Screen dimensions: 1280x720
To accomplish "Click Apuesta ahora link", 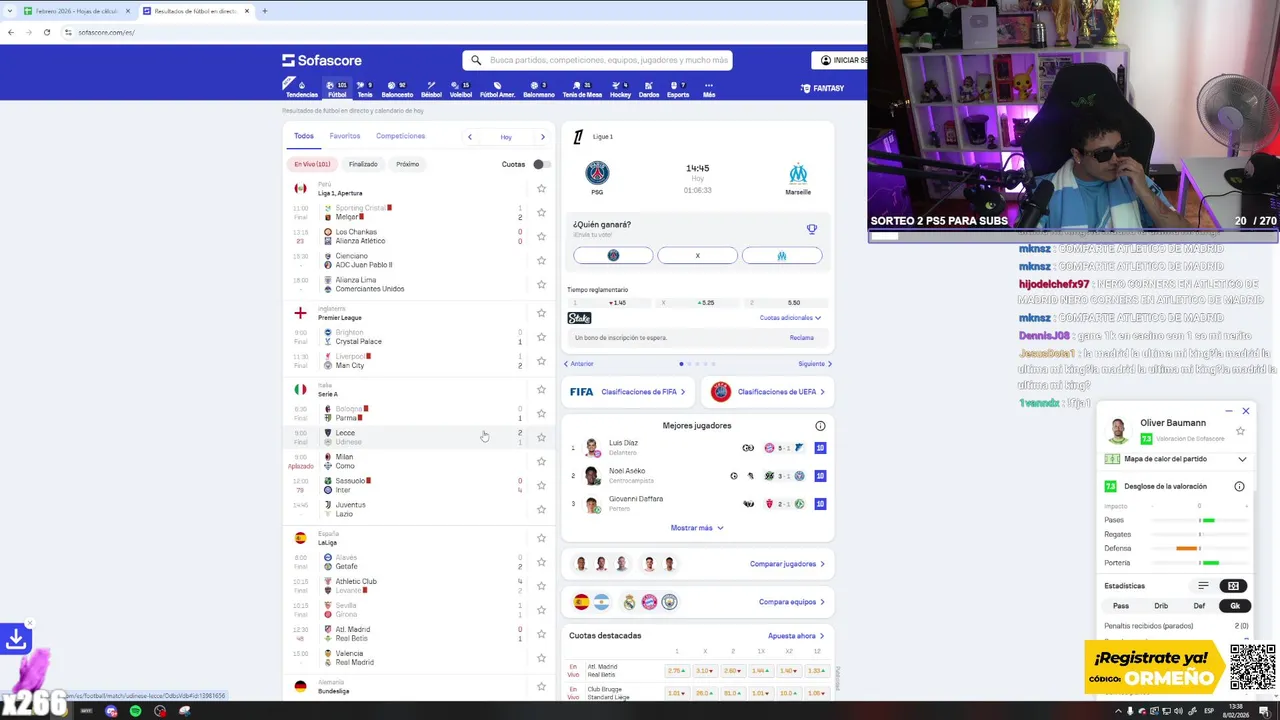I will (796, 636).
